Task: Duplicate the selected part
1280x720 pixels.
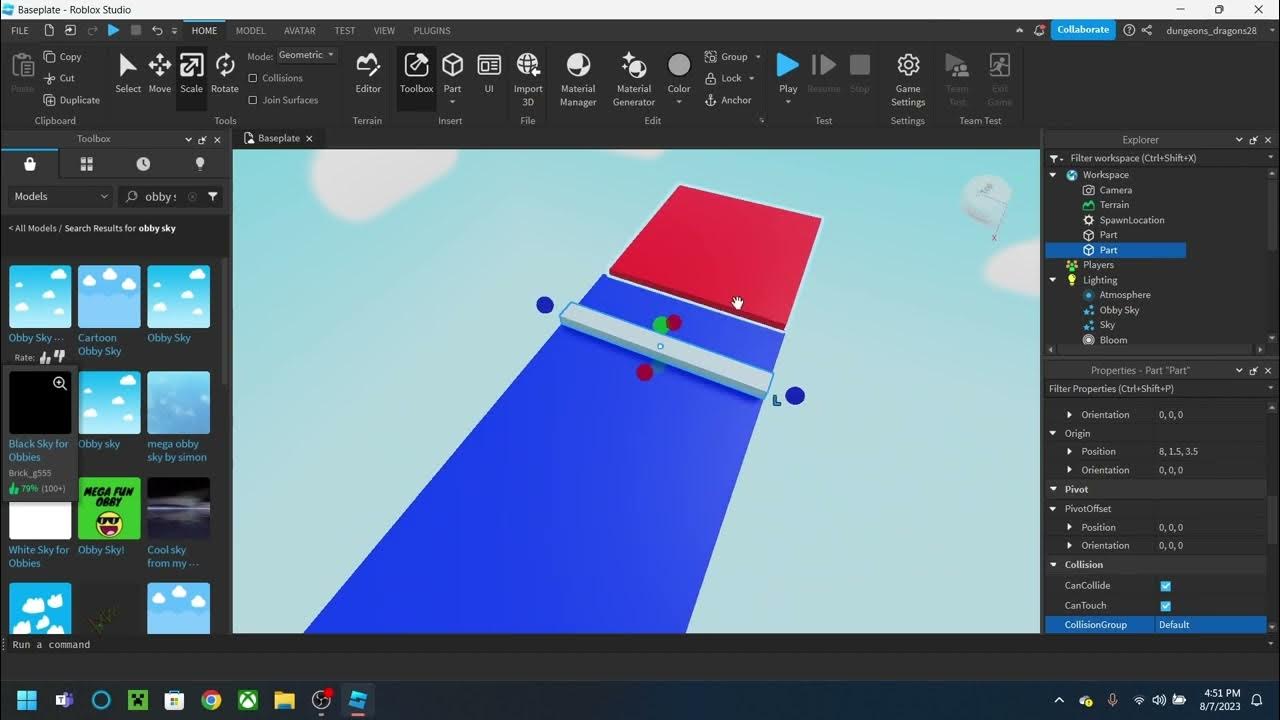Action: coord(72,100)
